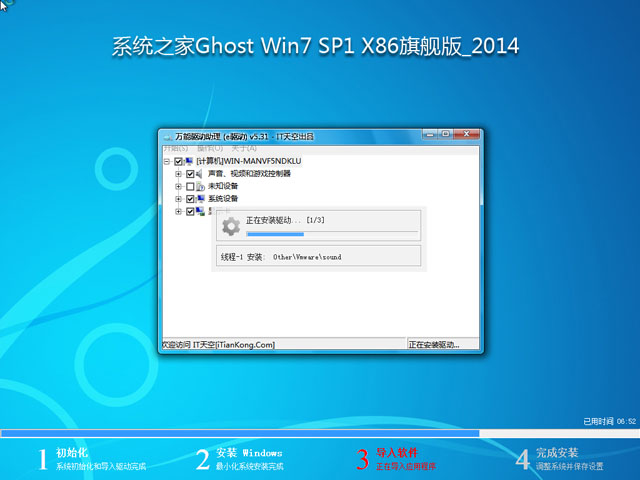Image resolution: width=640 pixels, height=480 pixels.
Task: Toggle the checkbox for [计算机]WIN-MANVF5NDKLU
Action: (178, 162)
